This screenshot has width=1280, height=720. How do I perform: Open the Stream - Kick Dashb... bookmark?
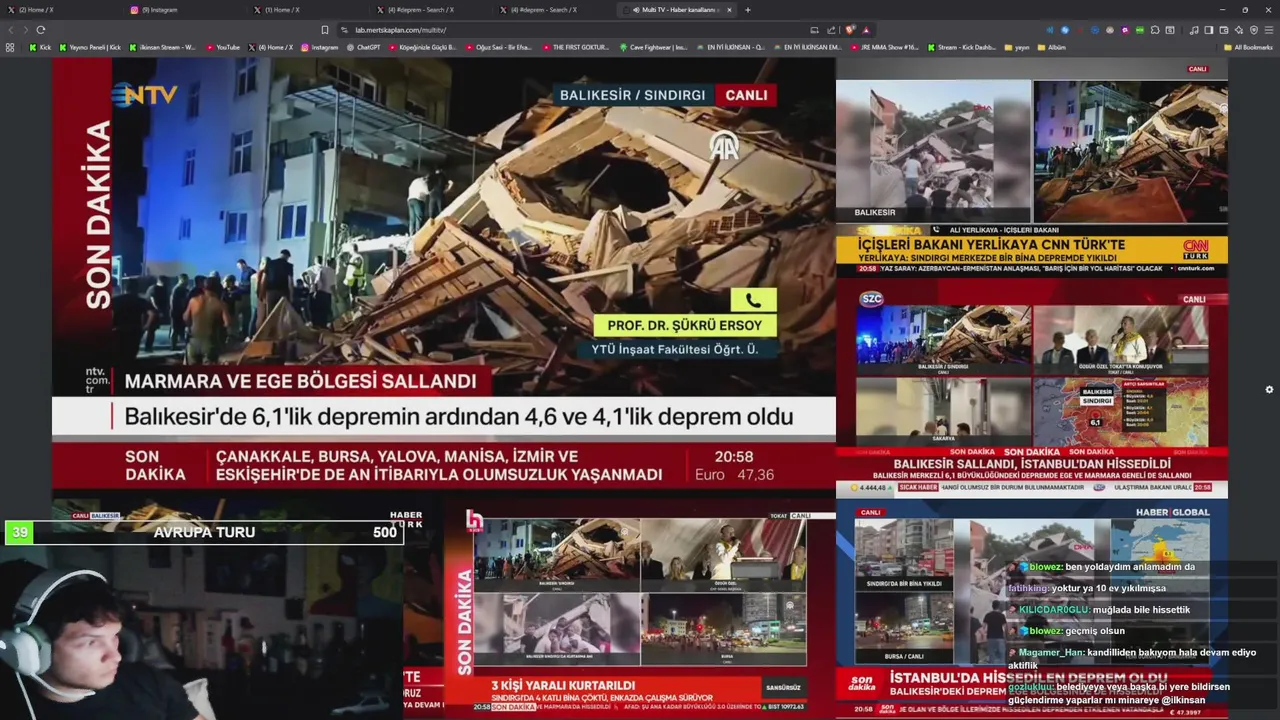pos(961,47)
